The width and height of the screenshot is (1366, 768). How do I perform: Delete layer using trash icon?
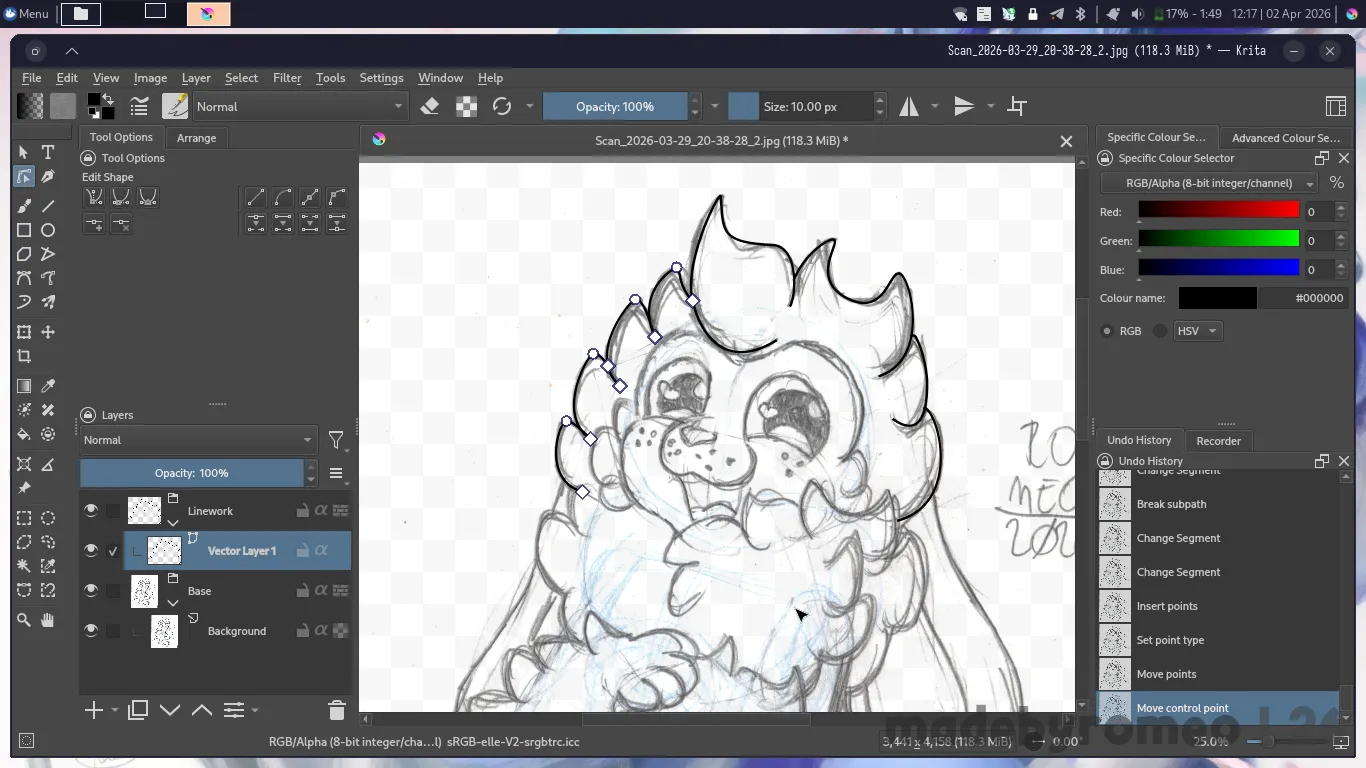point(336,710)
